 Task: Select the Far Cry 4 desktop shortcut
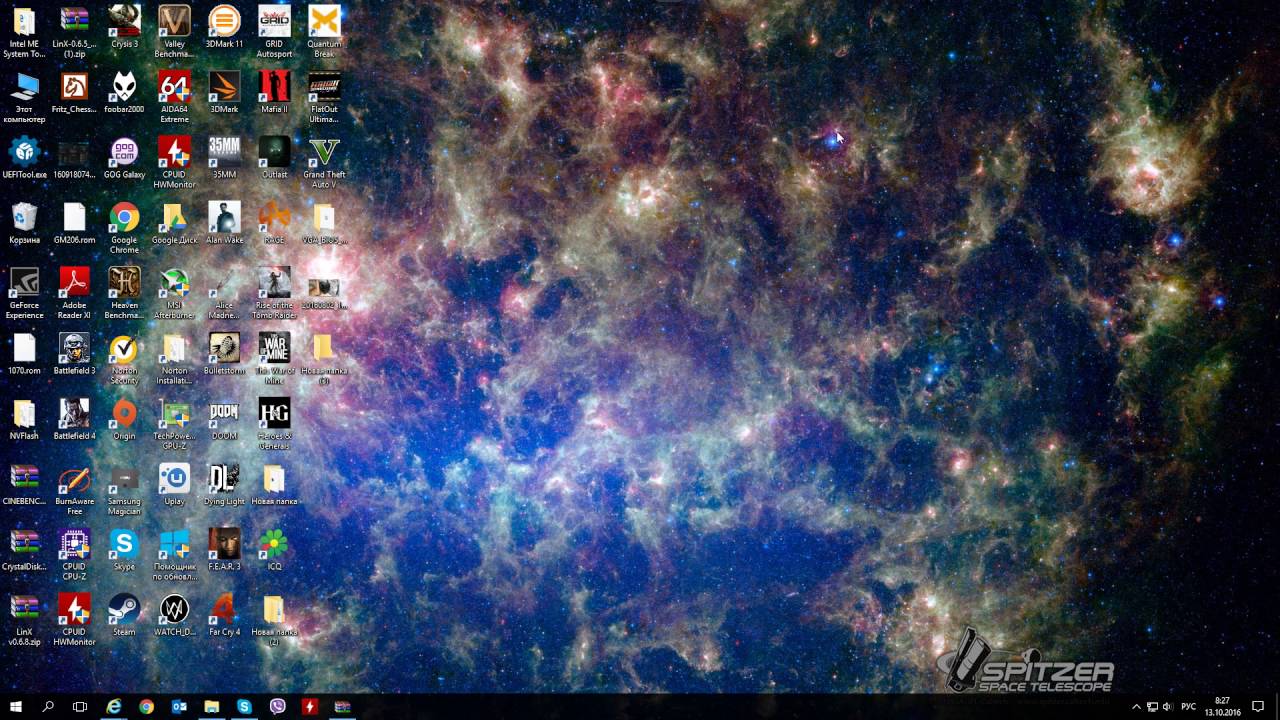(x=224, y=616)
